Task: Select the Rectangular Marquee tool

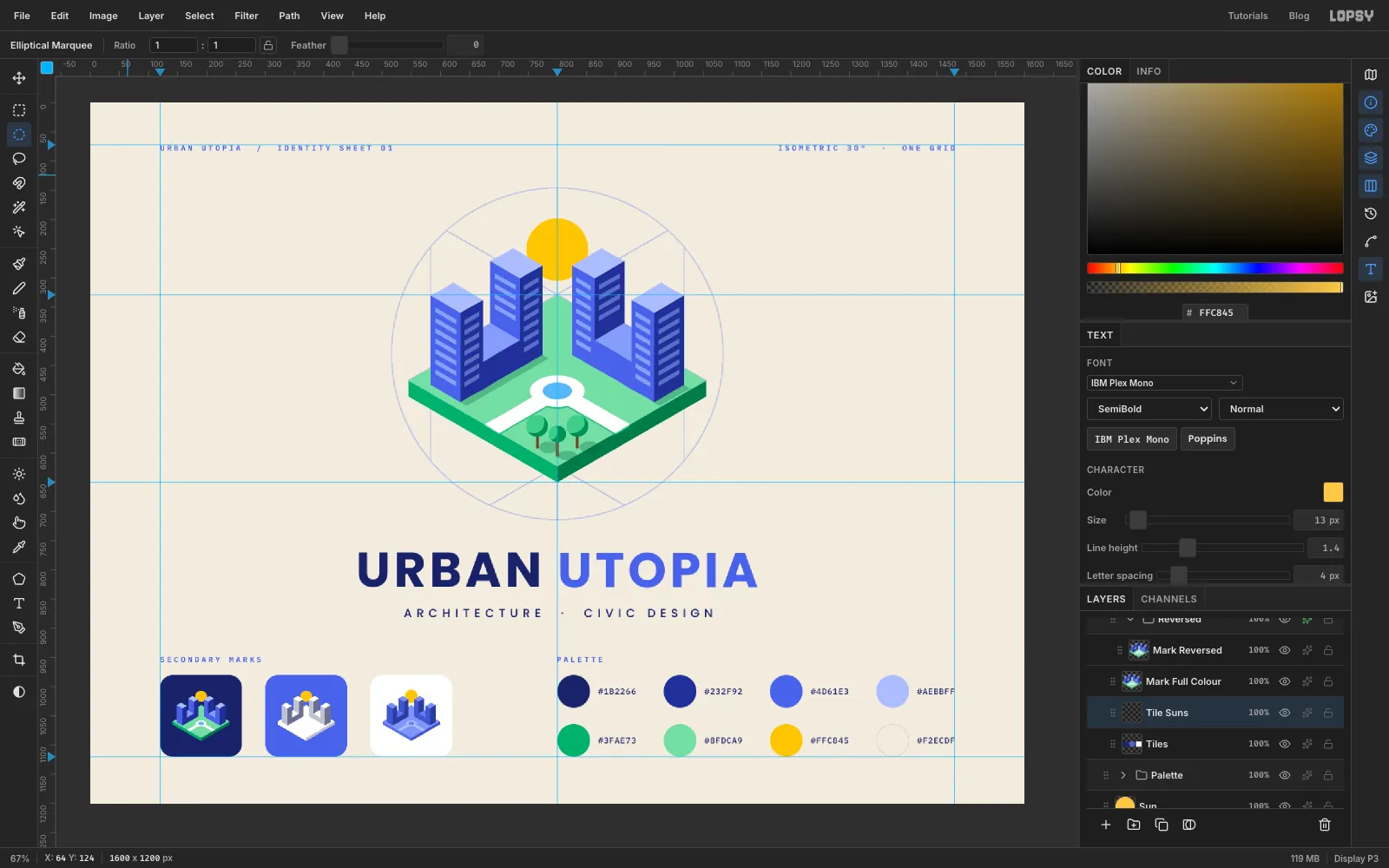Action: tap(19, 110)
